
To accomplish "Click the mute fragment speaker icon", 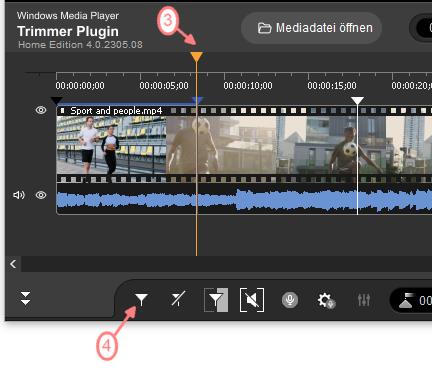I will coord(252,300).
